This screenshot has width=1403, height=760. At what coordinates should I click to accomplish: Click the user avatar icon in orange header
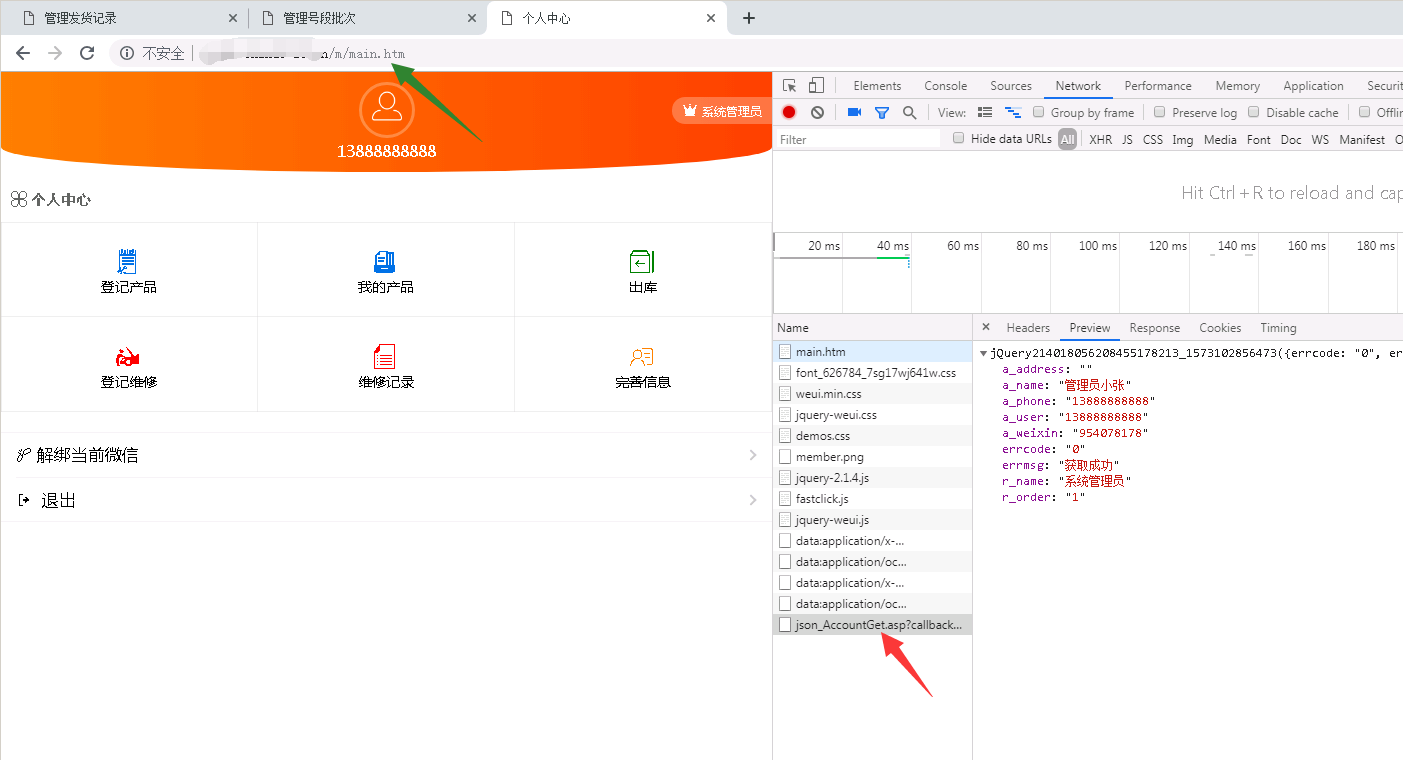(x=386, y=110)
